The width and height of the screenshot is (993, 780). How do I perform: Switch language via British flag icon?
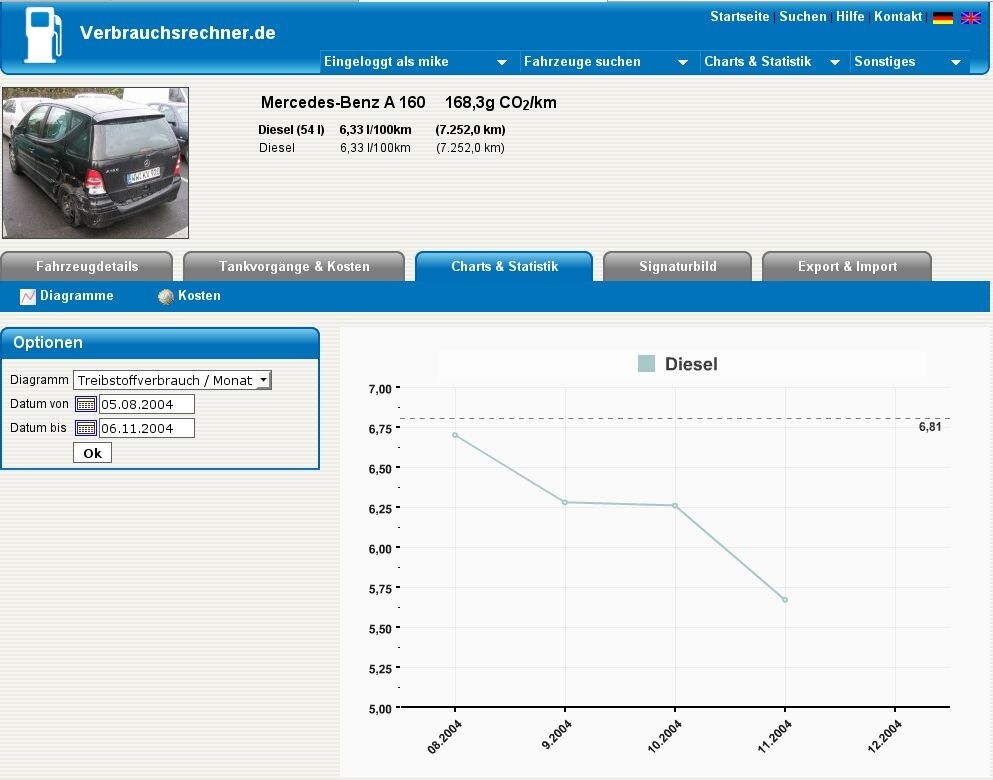(x=970, y=18)
